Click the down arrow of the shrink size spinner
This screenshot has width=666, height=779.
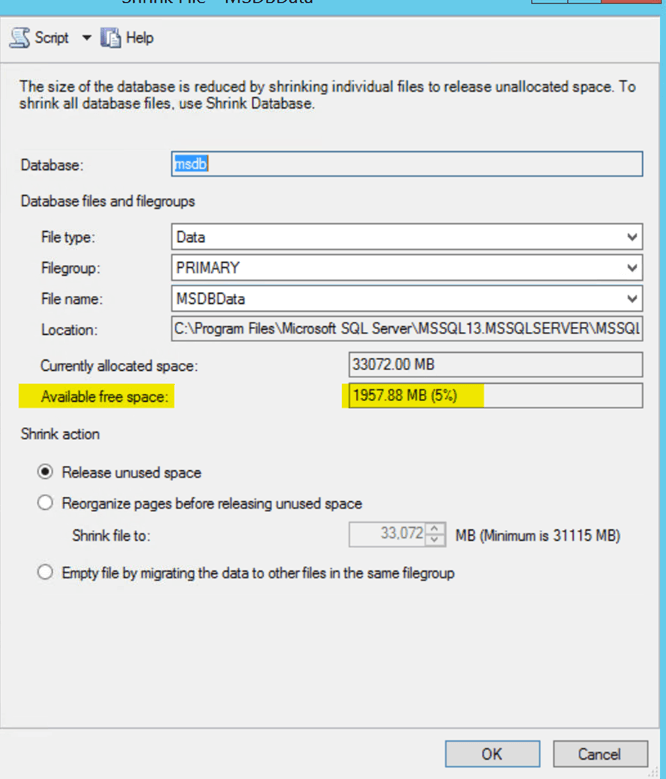coord(435,541)
